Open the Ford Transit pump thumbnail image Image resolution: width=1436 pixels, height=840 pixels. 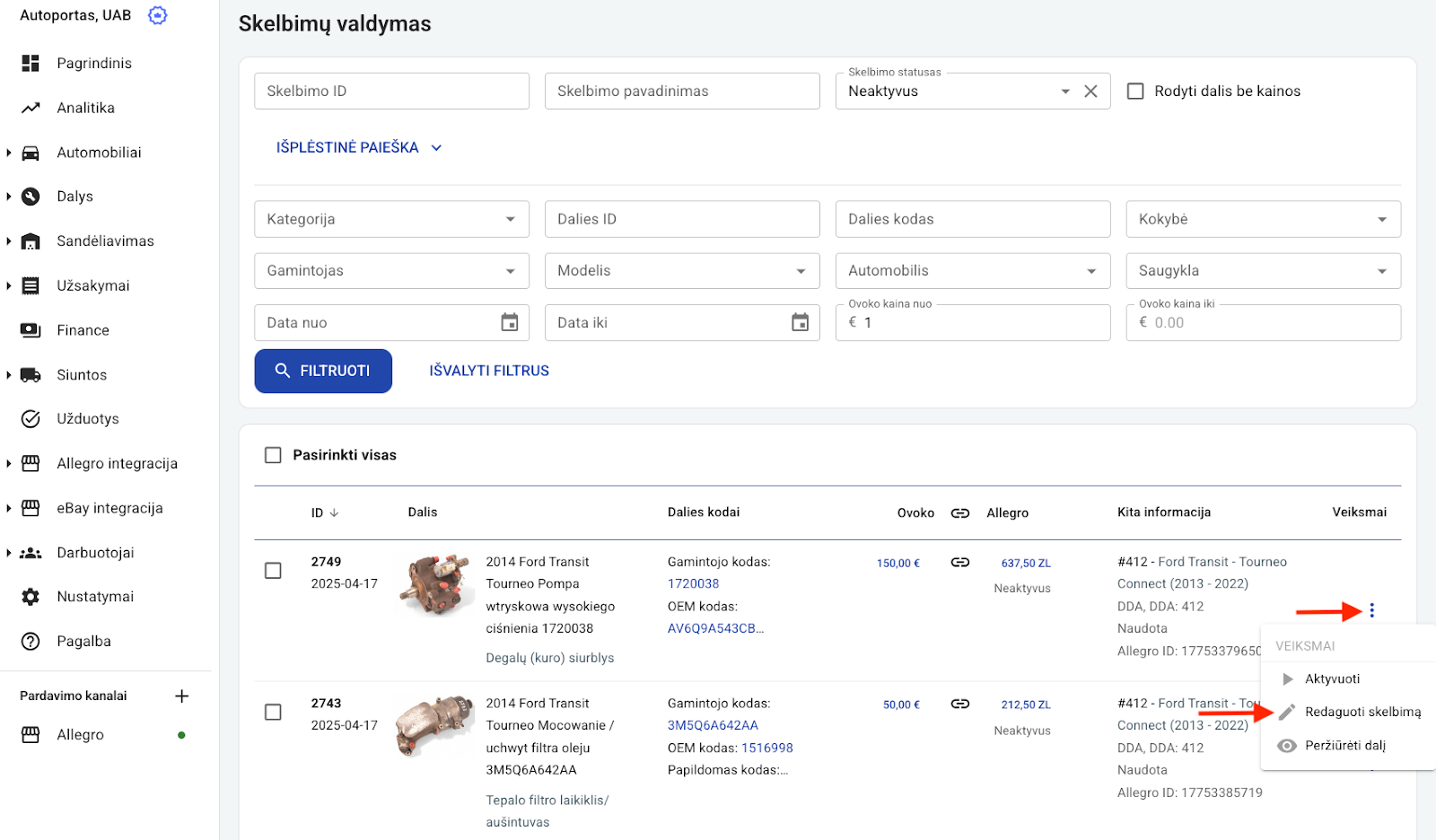pyautogui.click(x=436, y=584)
